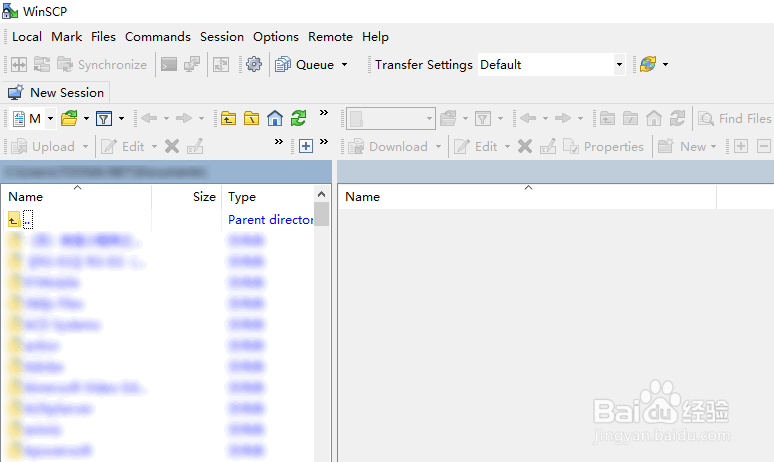Click the remote Properties button
Viewport: 774px width, 462px height.
(x=603, y=147)
